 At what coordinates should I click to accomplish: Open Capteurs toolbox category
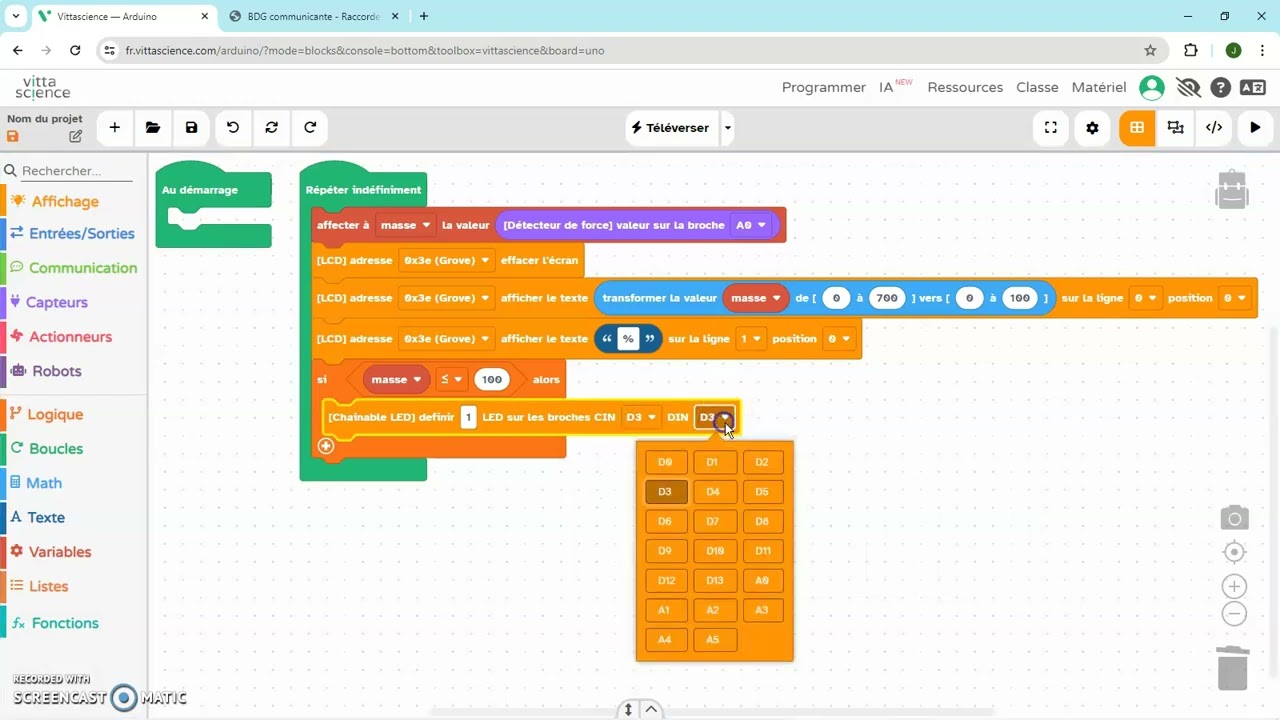coord(57,302)
